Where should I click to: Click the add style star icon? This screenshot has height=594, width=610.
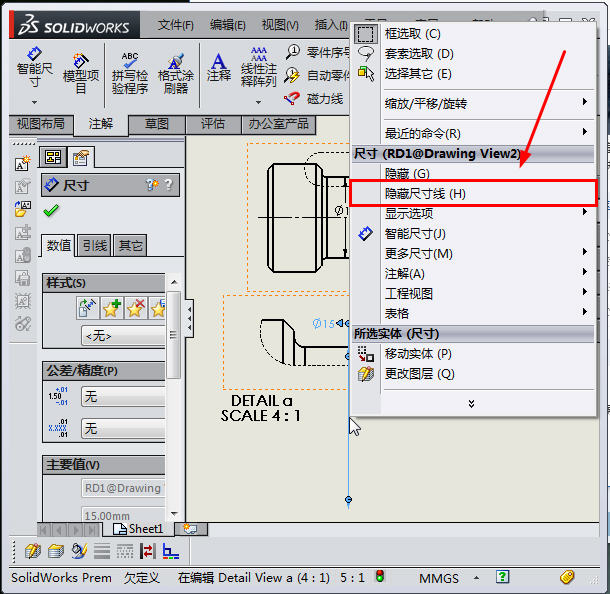112,308
